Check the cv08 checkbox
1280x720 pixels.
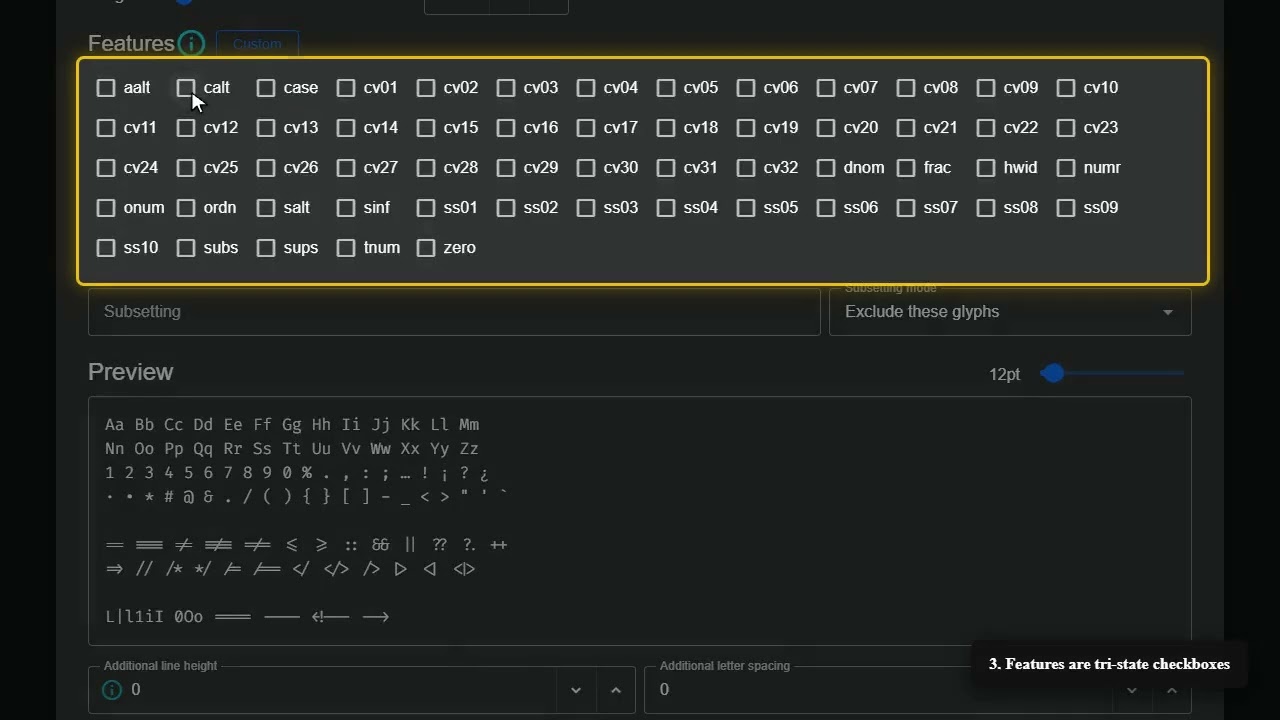[x=906, y=88]
